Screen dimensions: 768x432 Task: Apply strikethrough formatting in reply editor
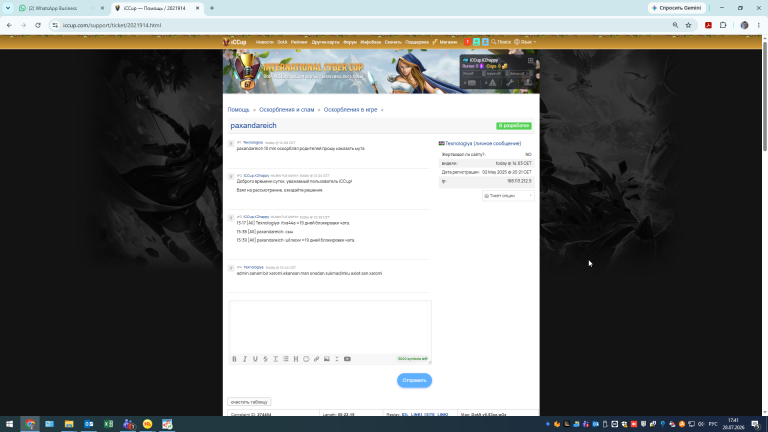click(x=265, y=359)
